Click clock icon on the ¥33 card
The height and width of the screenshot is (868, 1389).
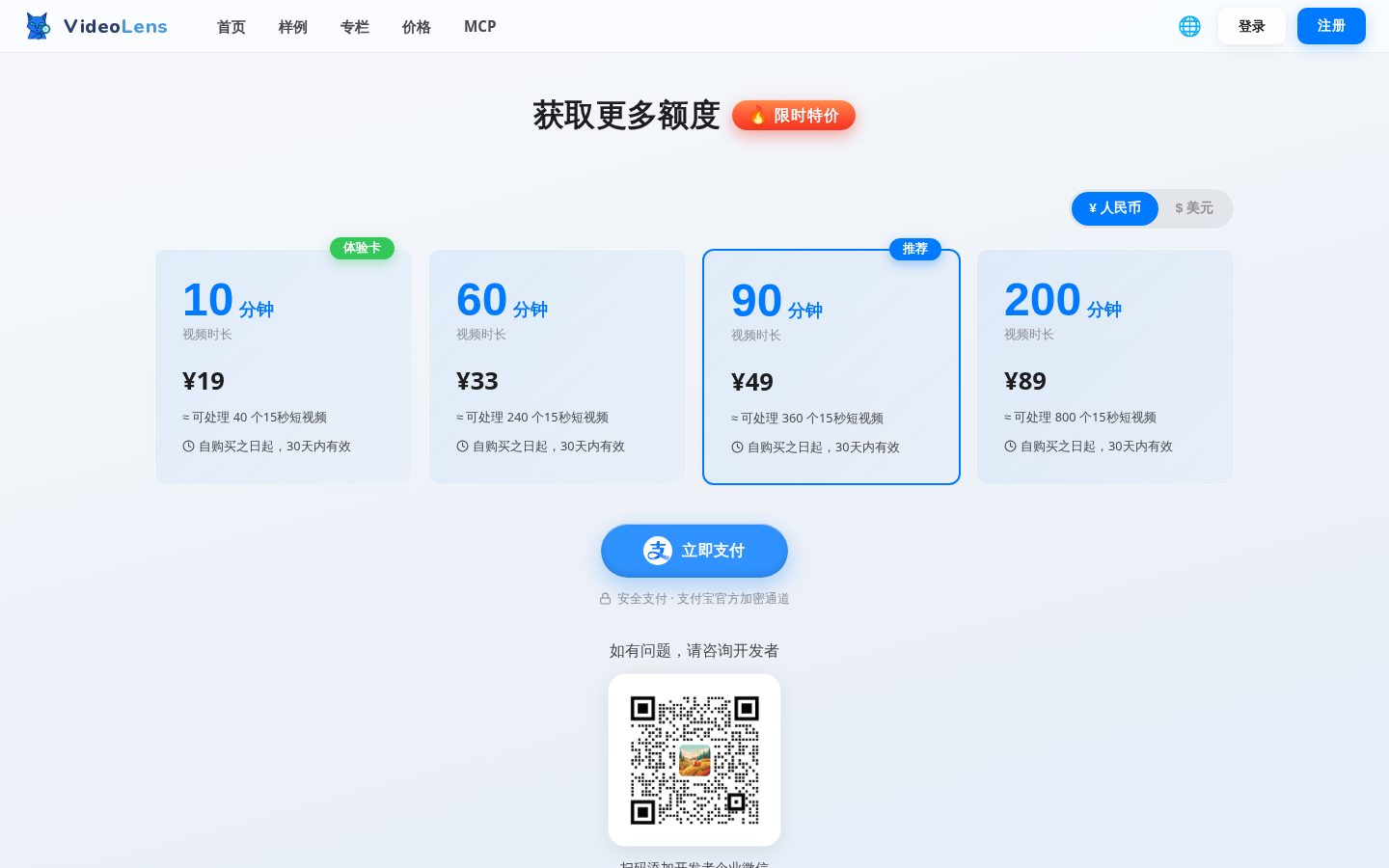[x=462, y=447]
